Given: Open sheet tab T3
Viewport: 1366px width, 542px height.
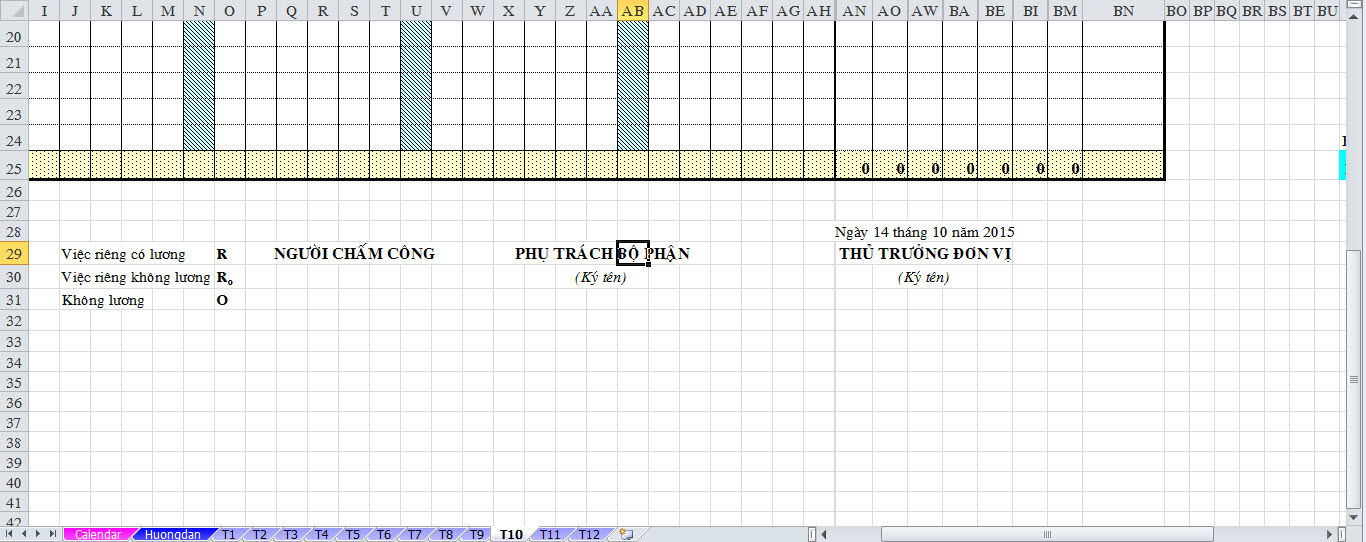Looking at the screenshot, I should tap(291, 535).
